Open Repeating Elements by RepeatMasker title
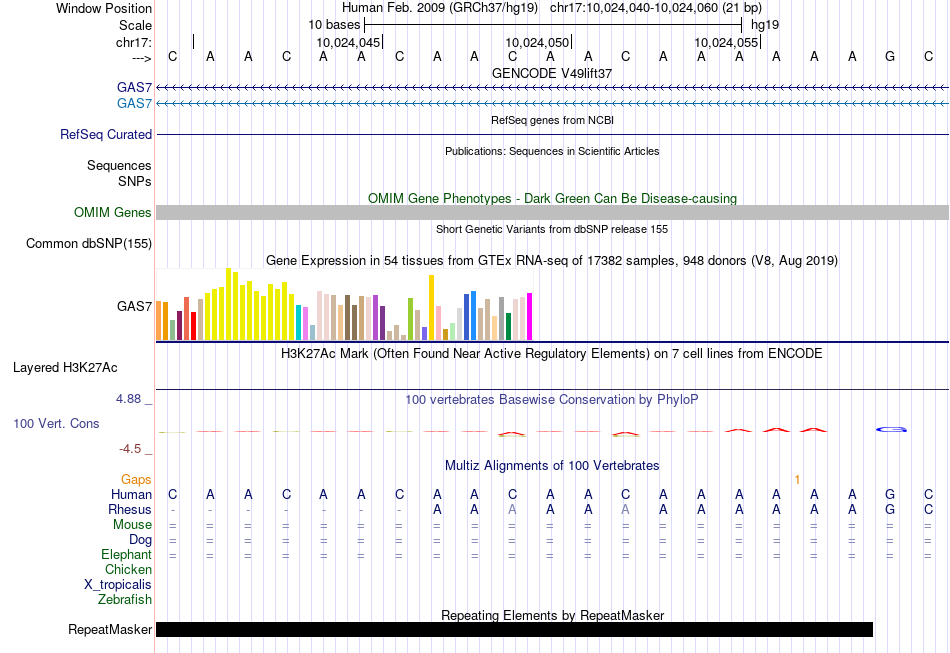Viewport: 950px width, 653px height. point(553,615)
